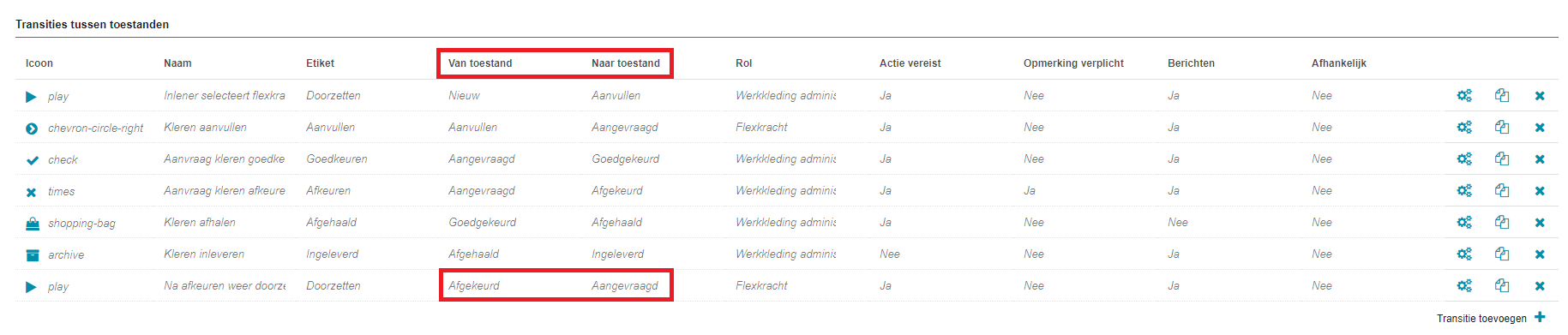Image resolution: width=1568 pixels, height=335 pixels.
Task: Copy the Aanvraag kleren goedkeuren transition
Action: pyautogui.click(x=1502, y=159)
